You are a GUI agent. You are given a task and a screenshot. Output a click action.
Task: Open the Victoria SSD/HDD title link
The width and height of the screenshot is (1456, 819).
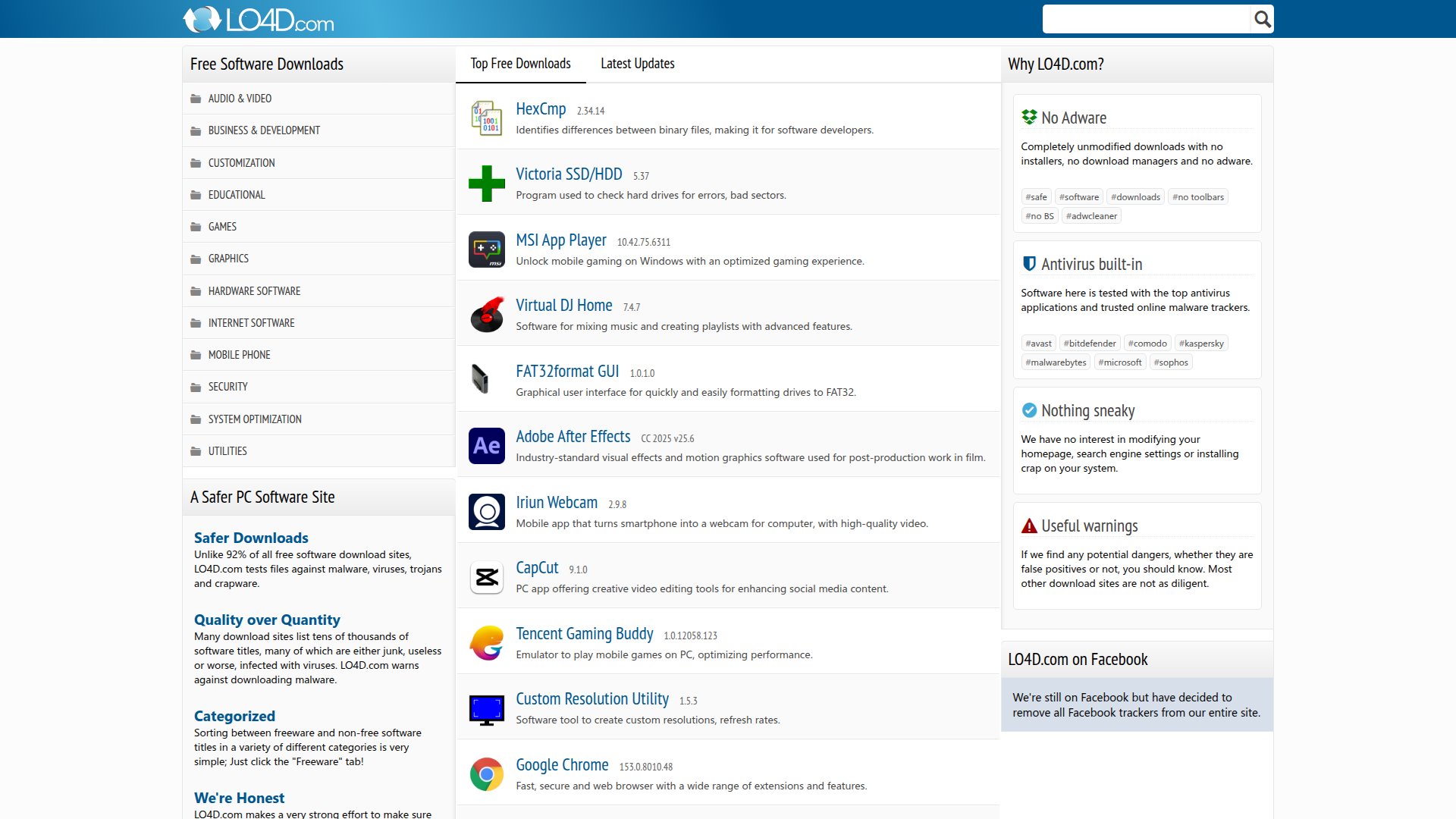tap(569, 174)
